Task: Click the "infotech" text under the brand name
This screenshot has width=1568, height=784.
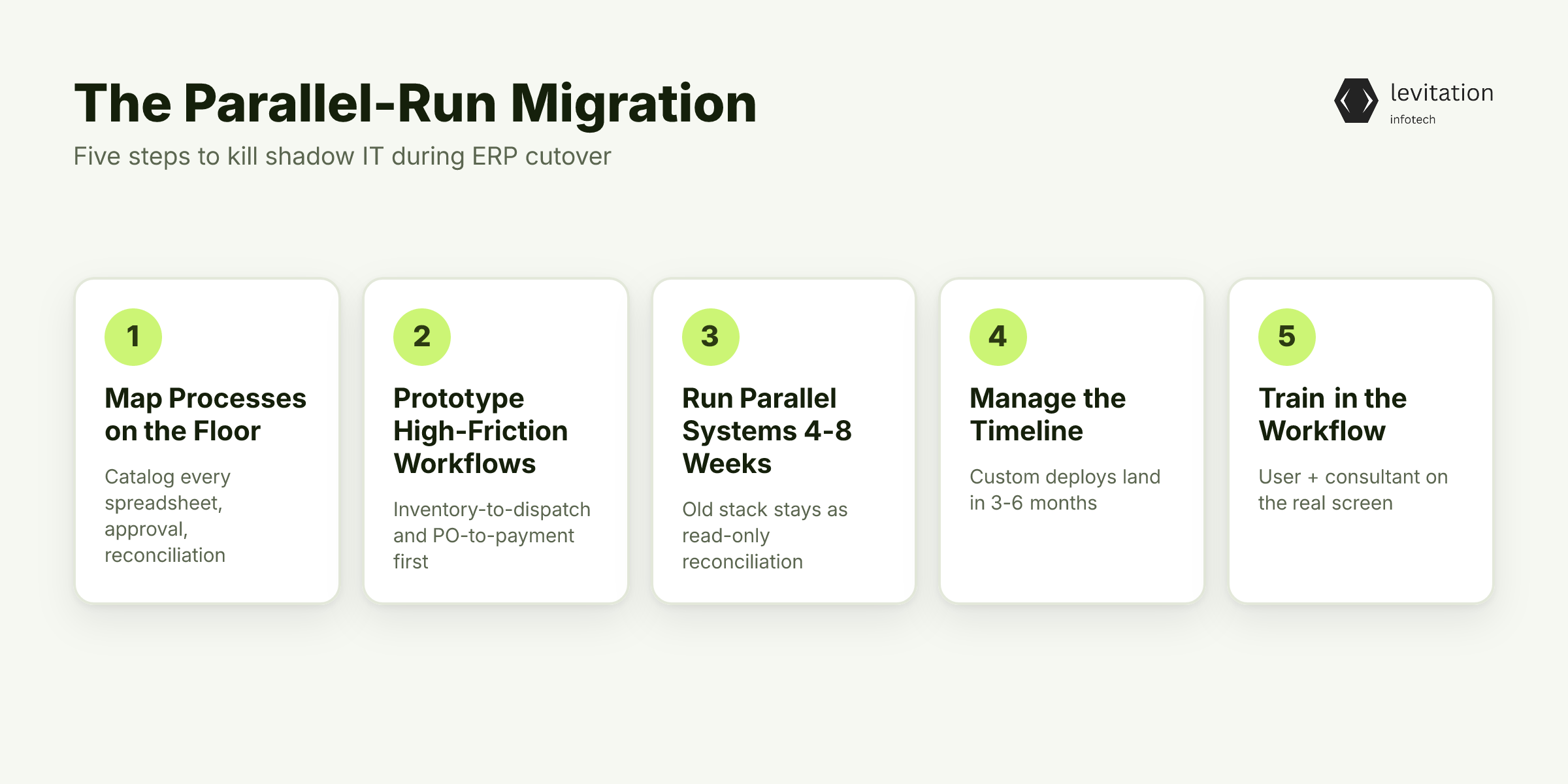Action: pos(1413,120)
